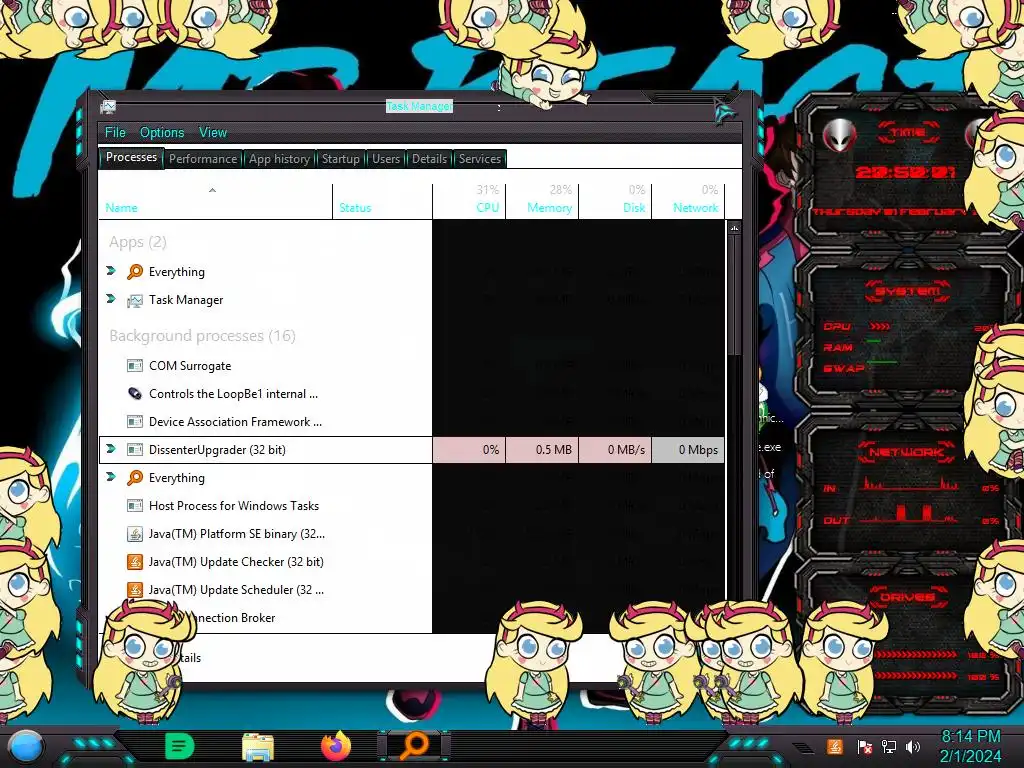Expand the DissenterUpgrader (32 bit) process
Viewport: 1024px width, 768px height.
(x=110, y=449)
